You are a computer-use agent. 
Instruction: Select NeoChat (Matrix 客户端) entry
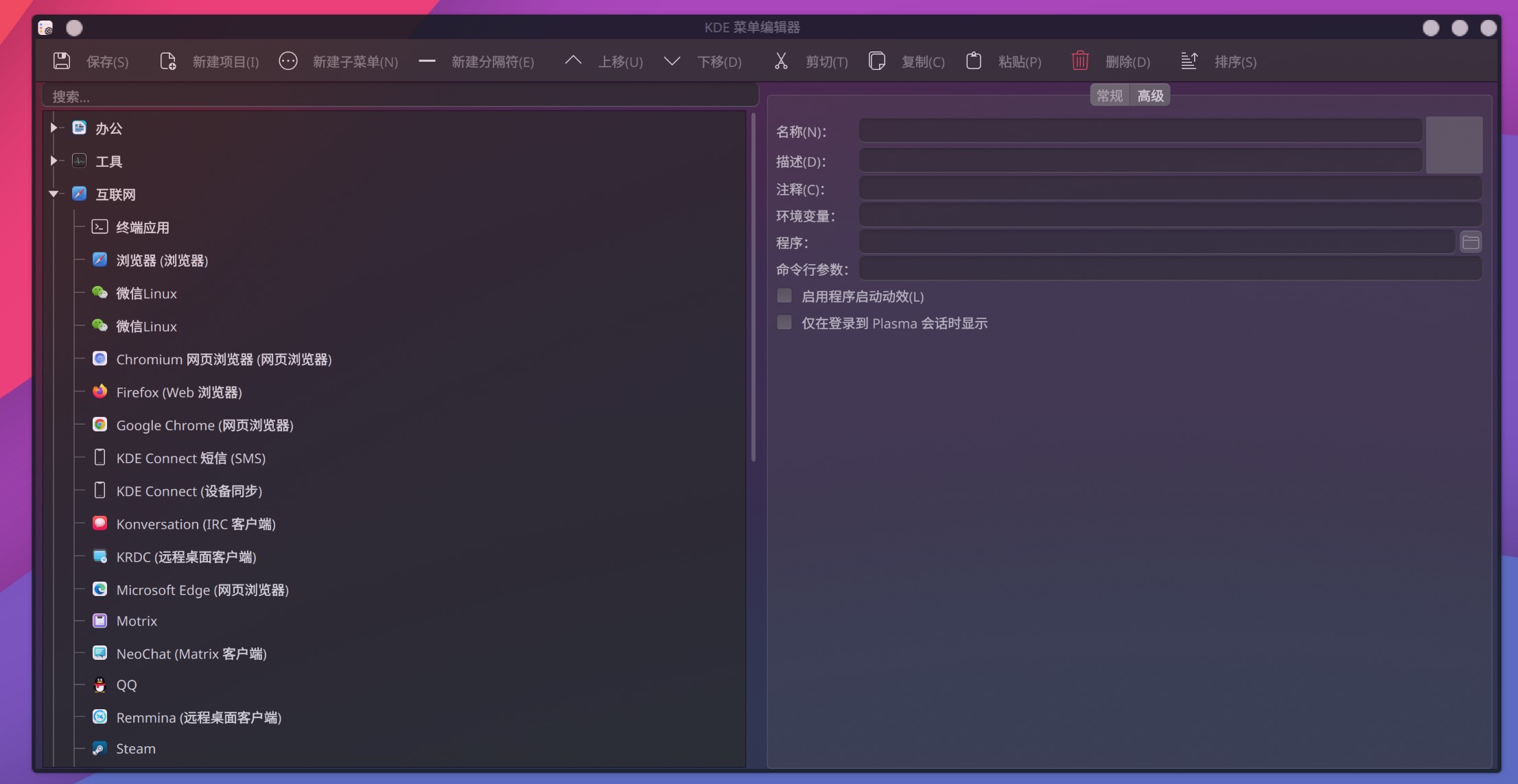[191, 653]
